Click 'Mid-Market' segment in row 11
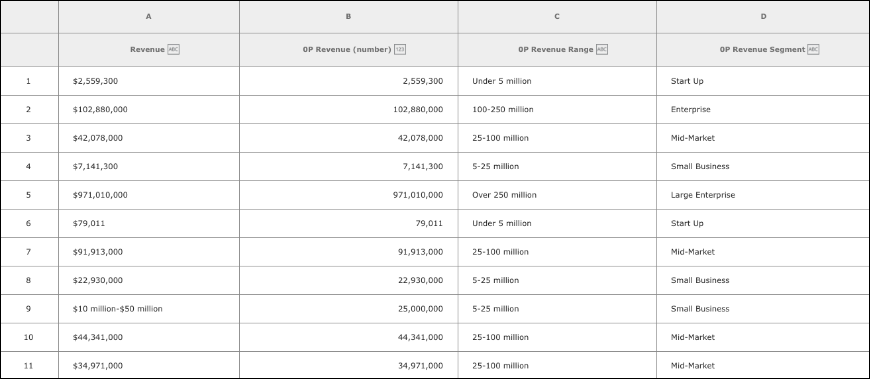 tap(763, 366)
